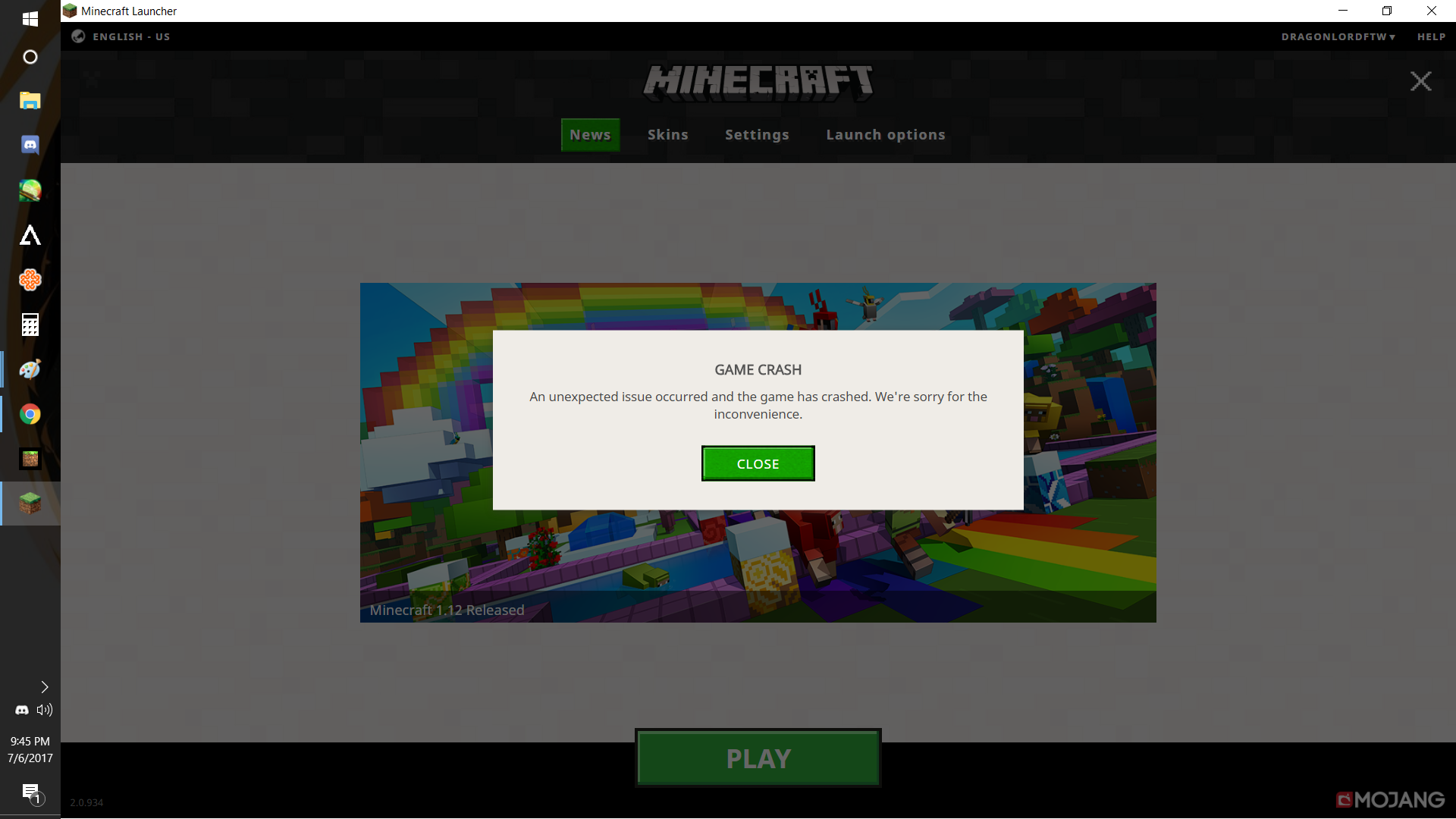Switch to Google Chrome in taskbar

pyautogui.click(x=30, y=414)
